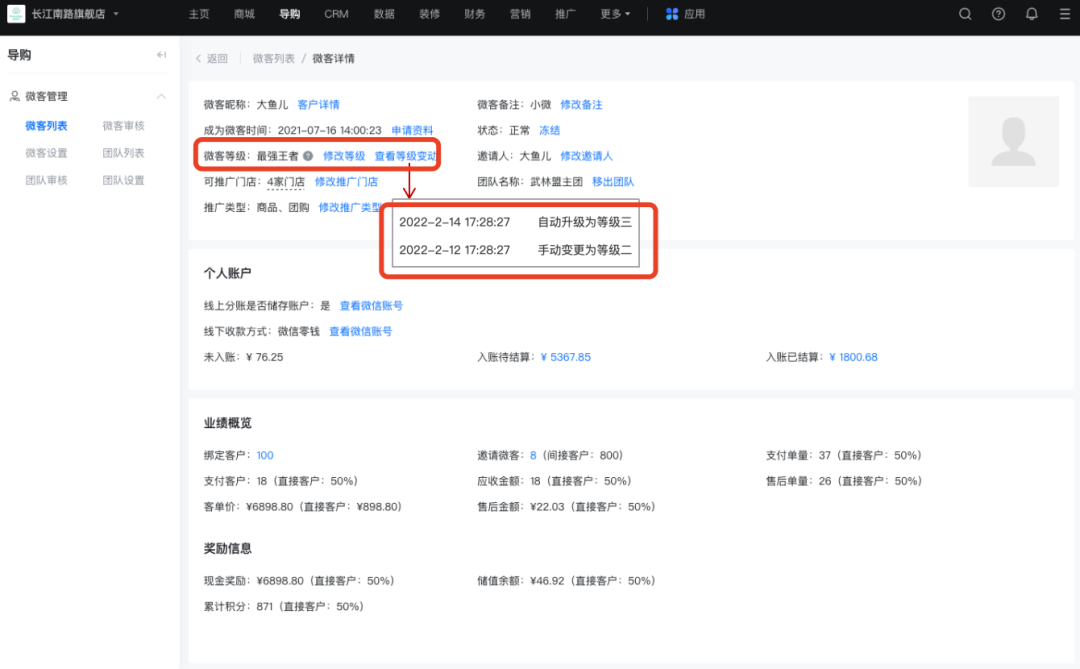Collapse the 导购 sidebar with arrow icon
Image resolution: width=1080 pixels, height=669 pixels.
pos(161,54)
